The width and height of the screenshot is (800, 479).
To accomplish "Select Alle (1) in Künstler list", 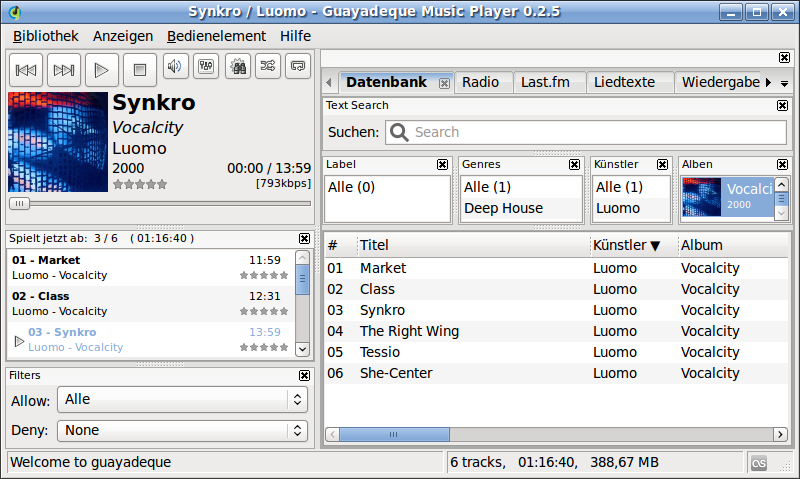I will point(631,187).
